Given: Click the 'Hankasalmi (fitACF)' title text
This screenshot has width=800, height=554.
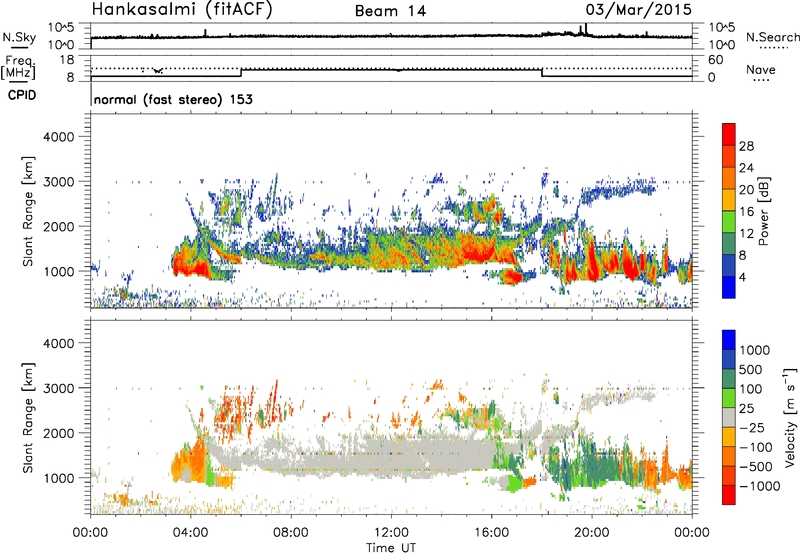Looking at the screenshot, I should 182,10.
